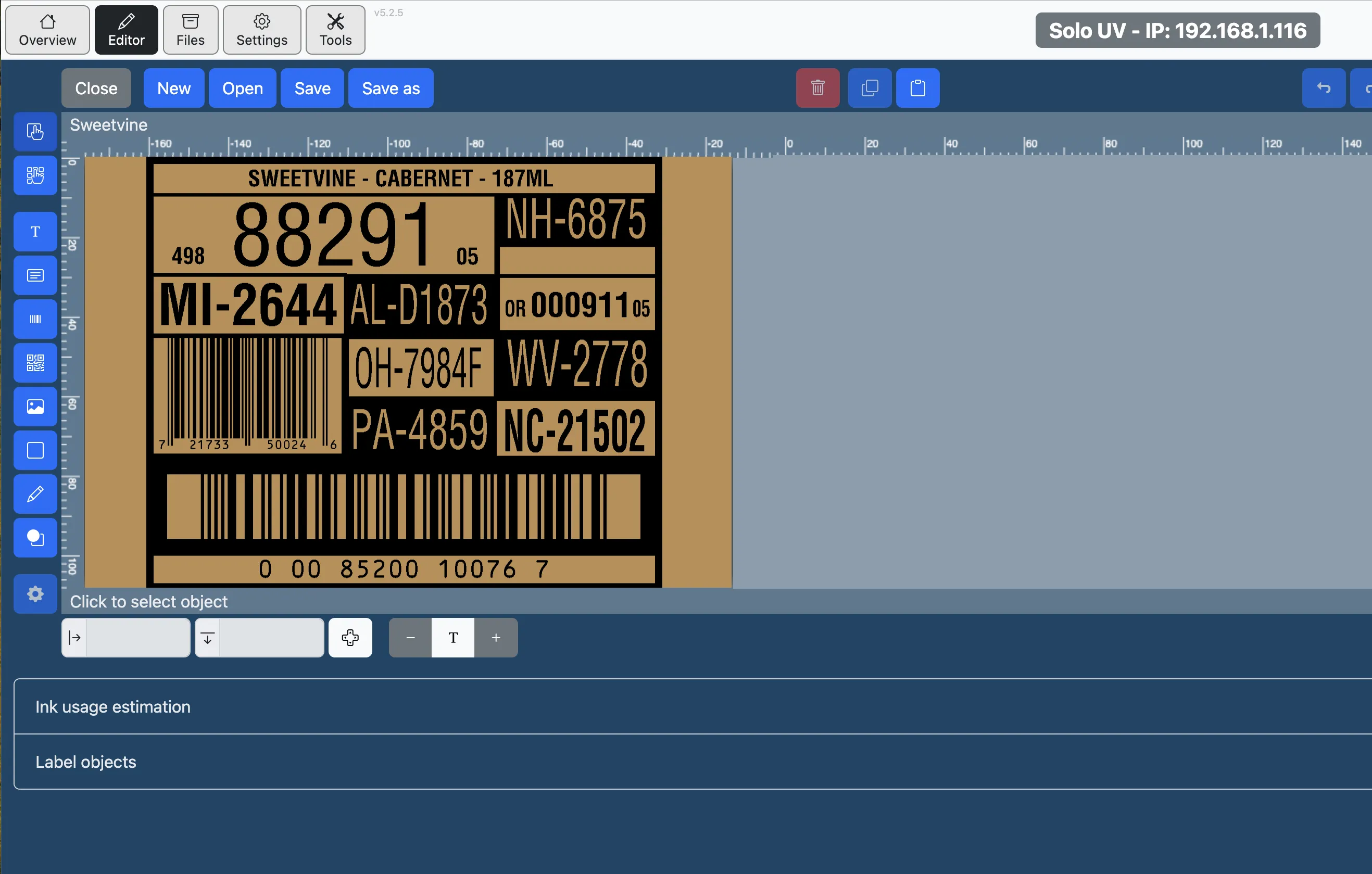Expand the Ink usage estimation section

(x=693, y=706)
